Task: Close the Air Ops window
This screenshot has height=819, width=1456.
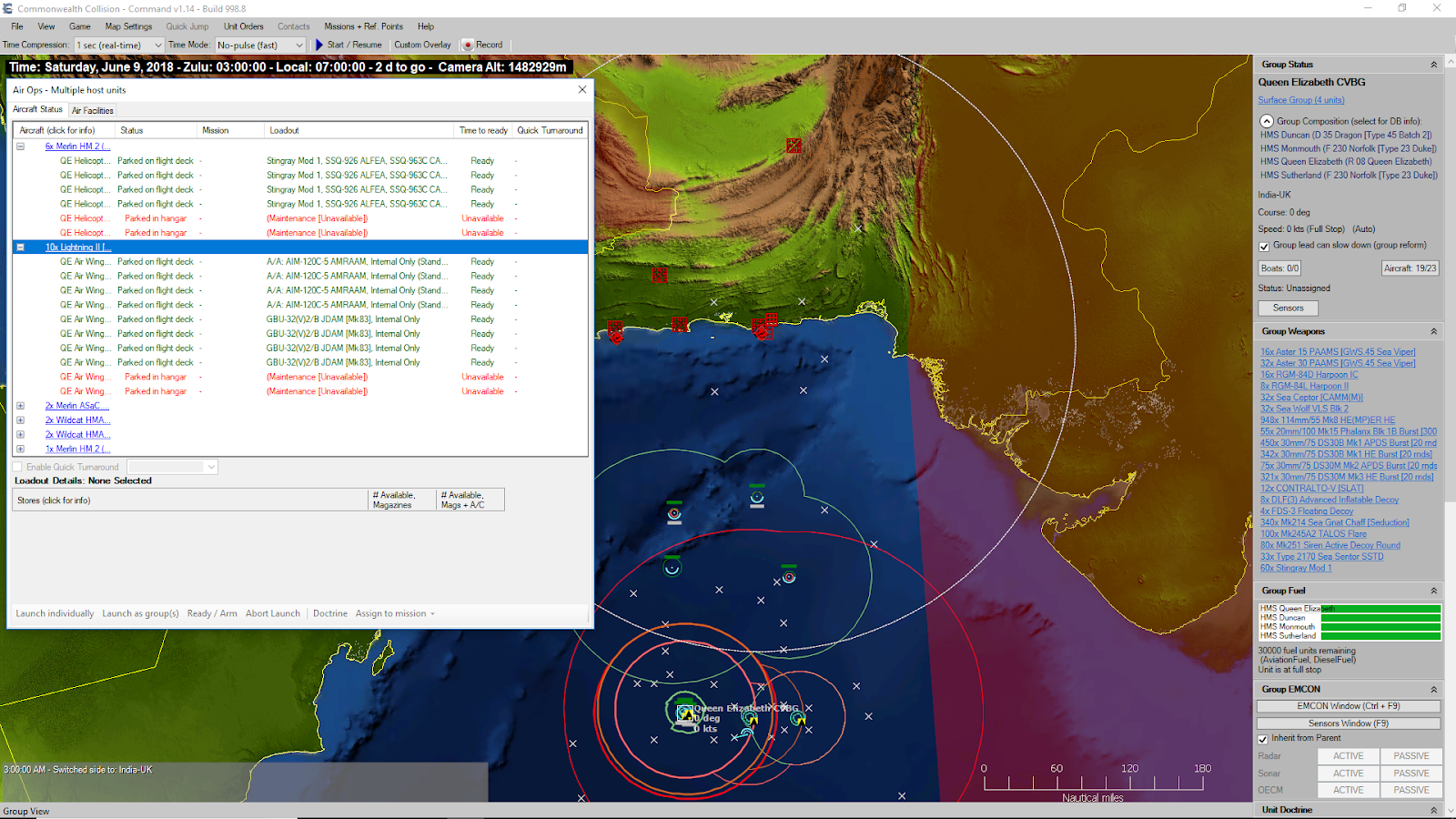Action: point(582,89)
